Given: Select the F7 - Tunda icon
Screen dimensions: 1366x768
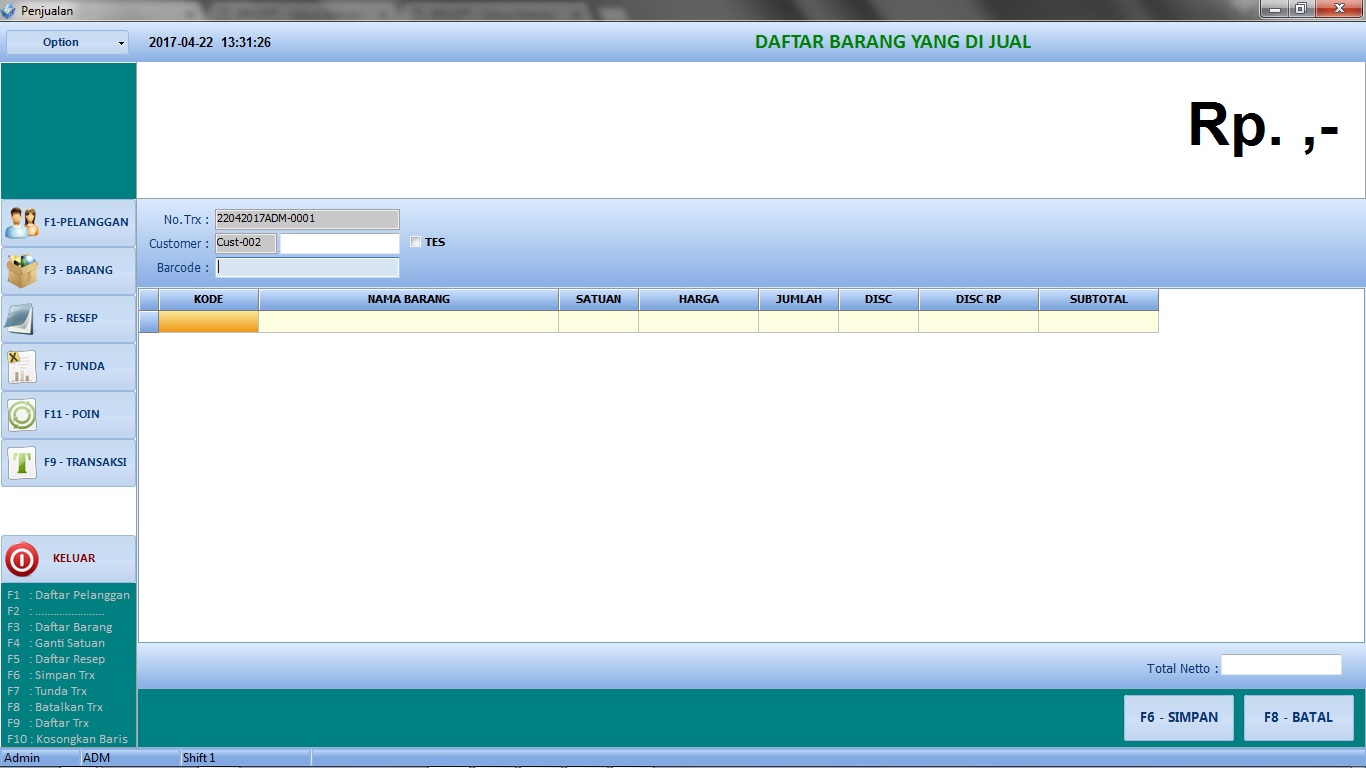Looking at the screenshot, I should point(22,366).
